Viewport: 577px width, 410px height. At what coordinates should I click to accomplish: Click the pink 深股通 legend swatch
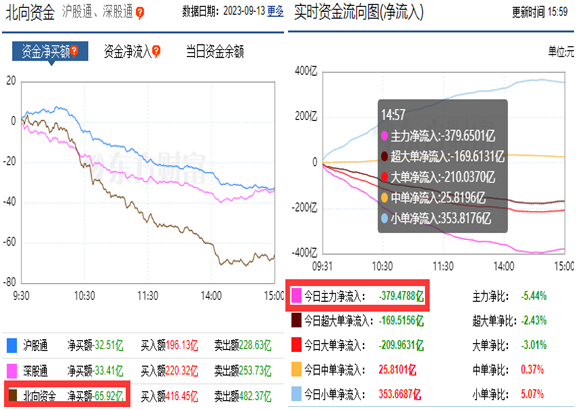click(x=12, y=371)
